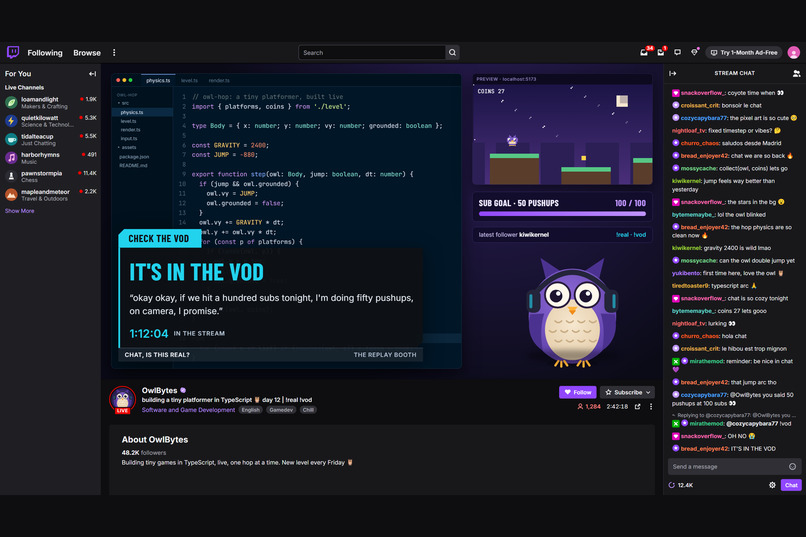Click yukibento on "first time here" message
This screenshot has height=537, width=806.
tap(686, 273)
